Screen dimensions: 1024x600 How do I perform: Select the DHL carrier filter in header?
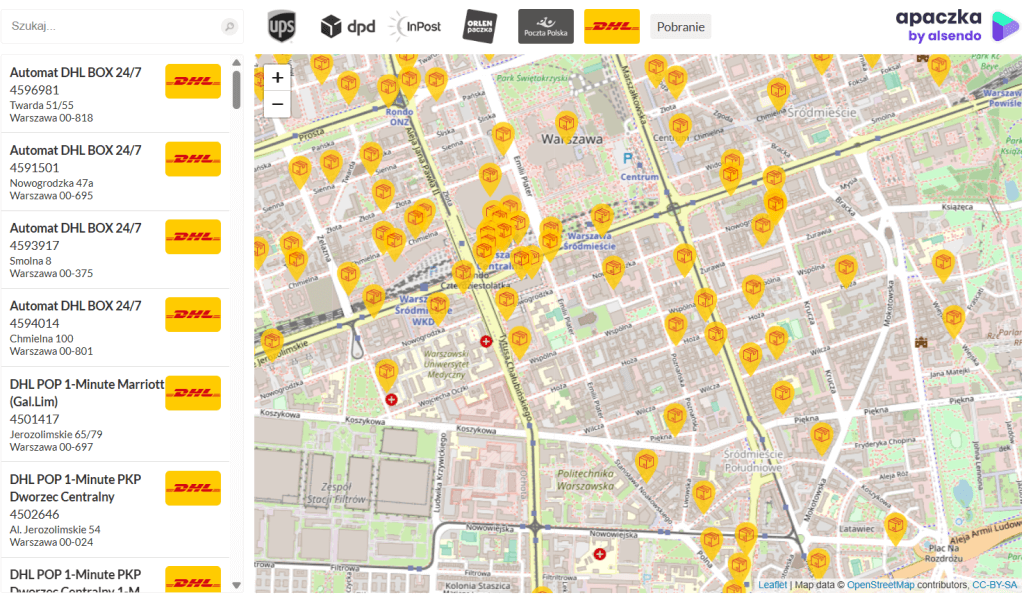(611, 26)
